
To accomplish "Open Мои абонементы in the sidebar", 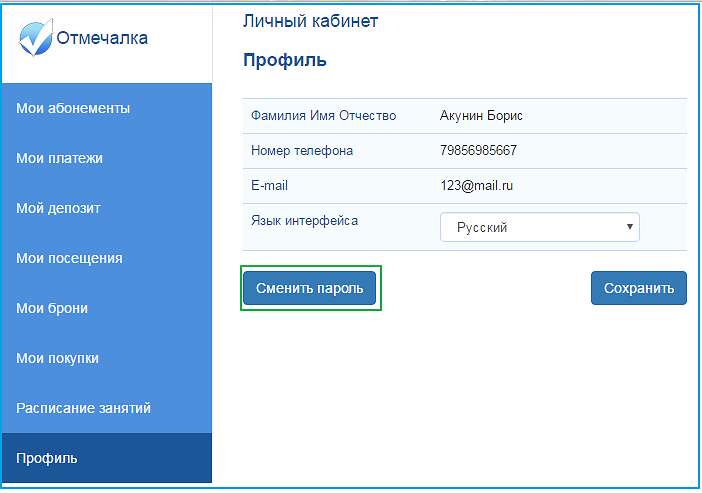I will tap(107, 108).
